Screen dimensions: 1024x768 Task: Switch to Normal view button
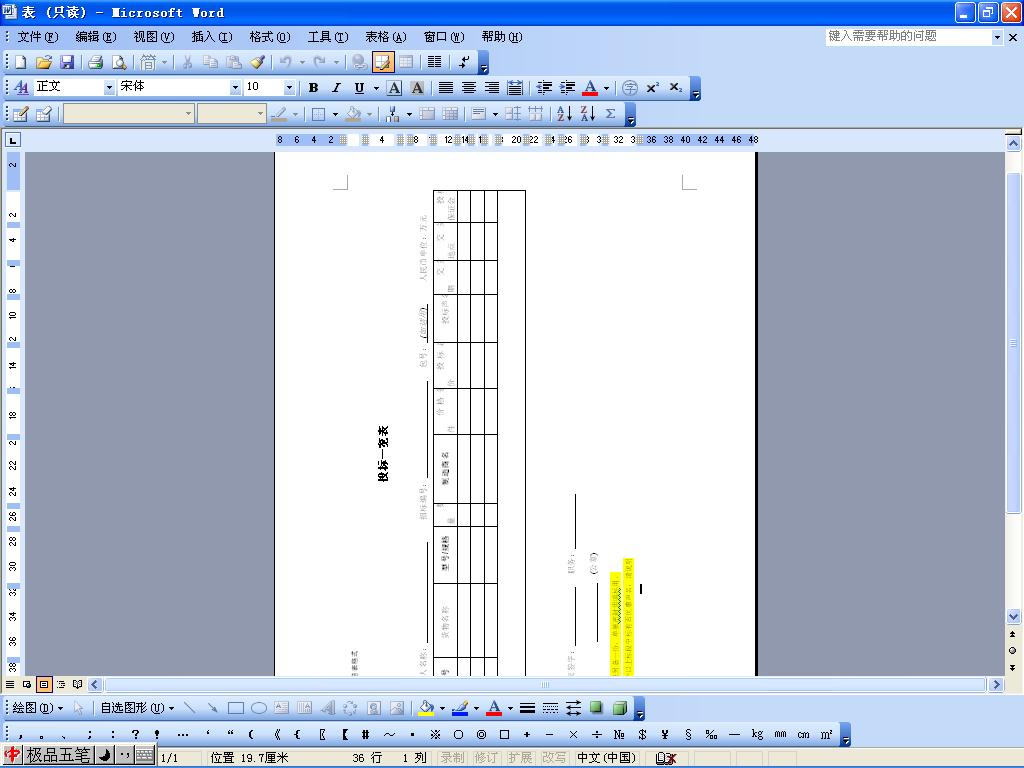(10, 684)
